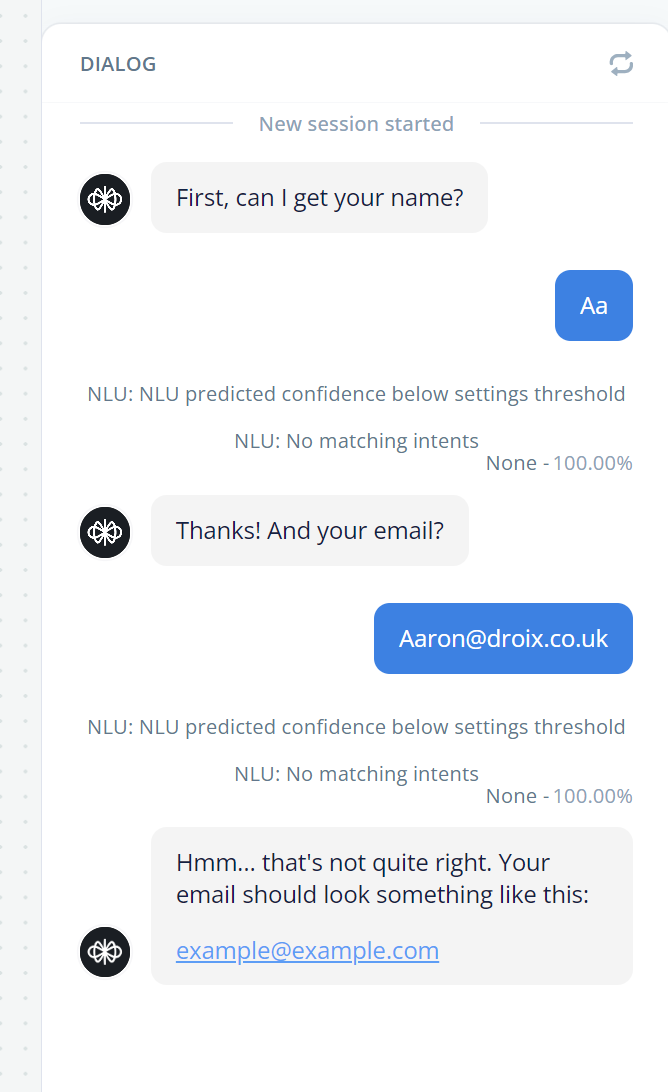
Task: Click the 'New session started' divider label
Action: 356,124
